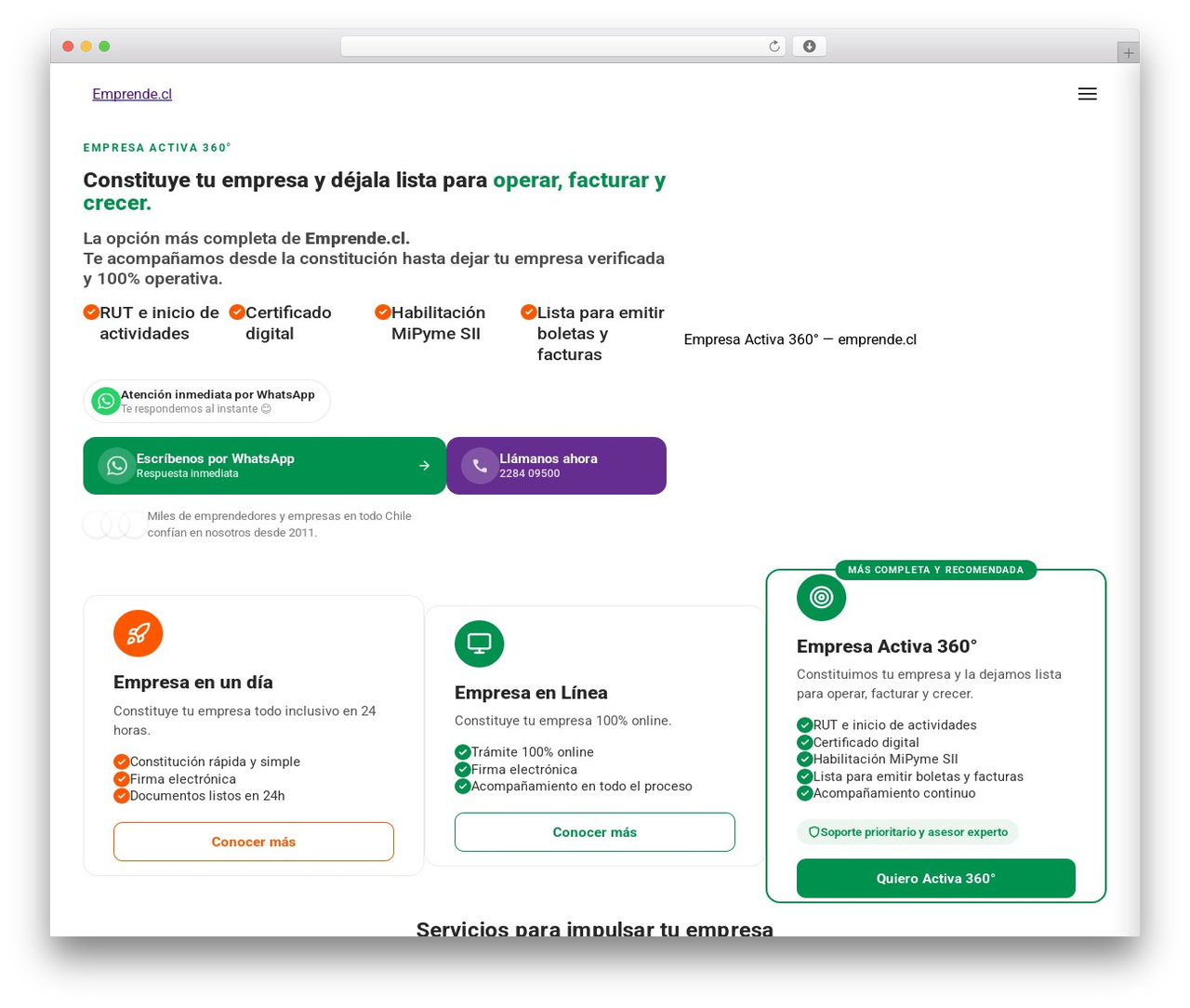This screenshot has width=1190, height=1008.
Task: Open the browser downloads button
Action: click(809, 46)
